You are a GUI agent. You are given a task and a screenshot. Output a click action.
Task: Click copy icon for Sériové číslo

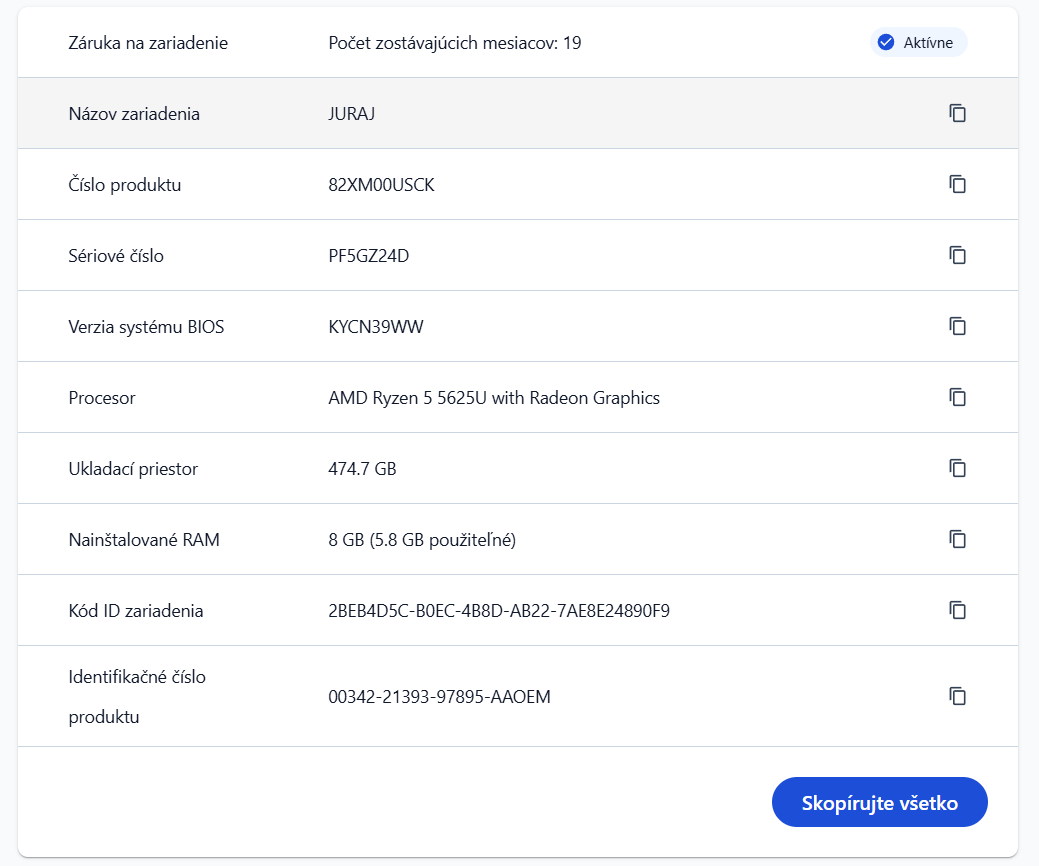coord(957,255)
